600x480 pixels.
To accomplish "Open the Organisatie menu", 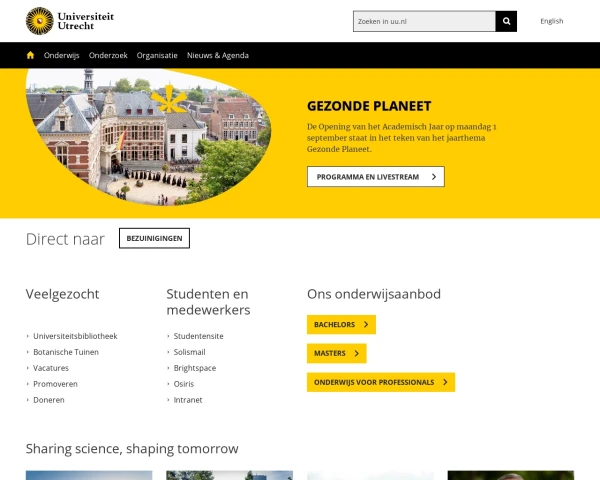I will point(157,56).
